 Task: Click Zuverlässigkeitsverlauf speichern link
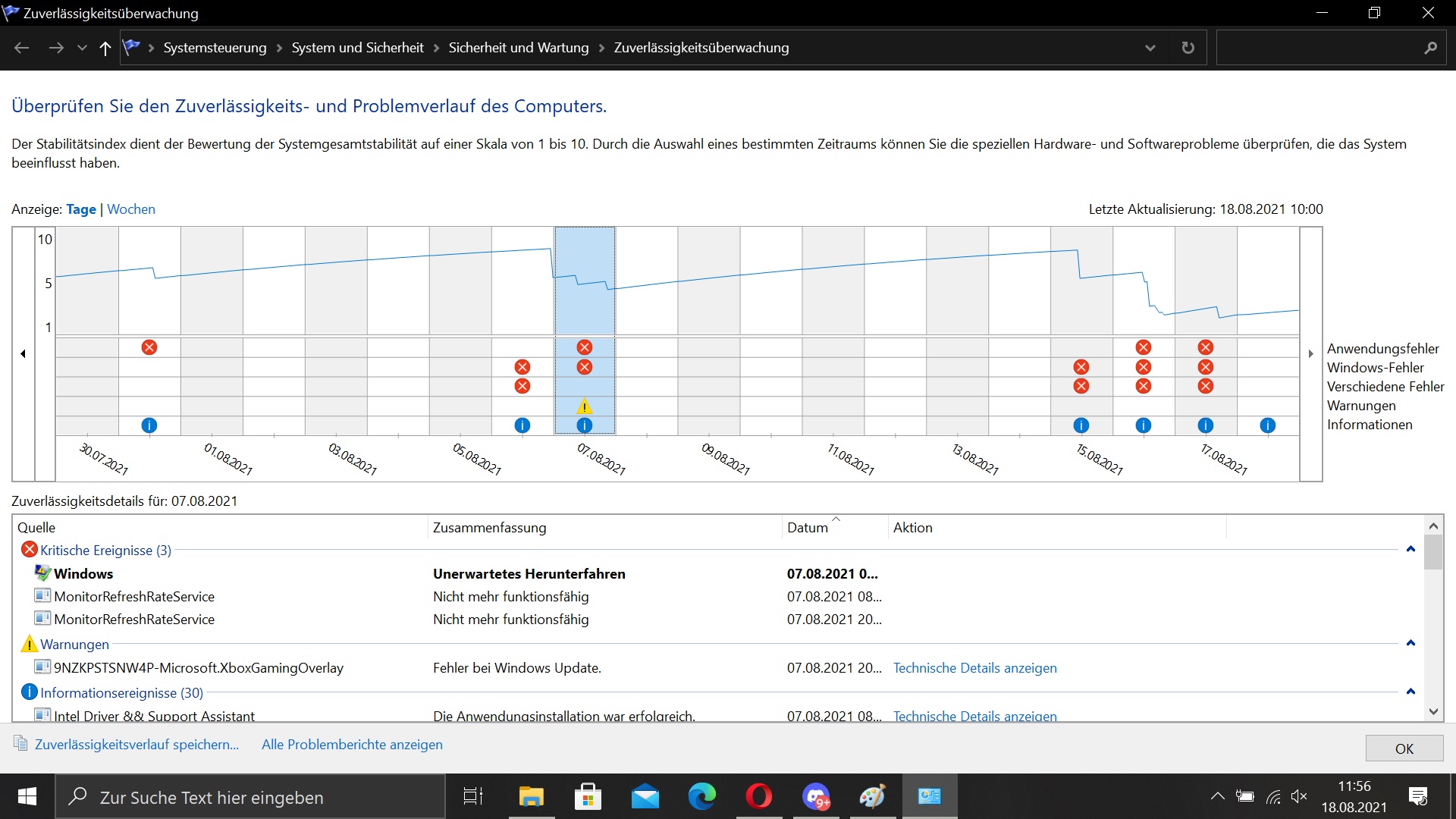pos(136,745)
